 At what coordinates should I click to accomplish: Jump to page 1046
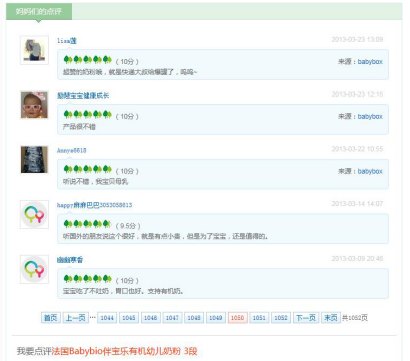click(151, 318)
